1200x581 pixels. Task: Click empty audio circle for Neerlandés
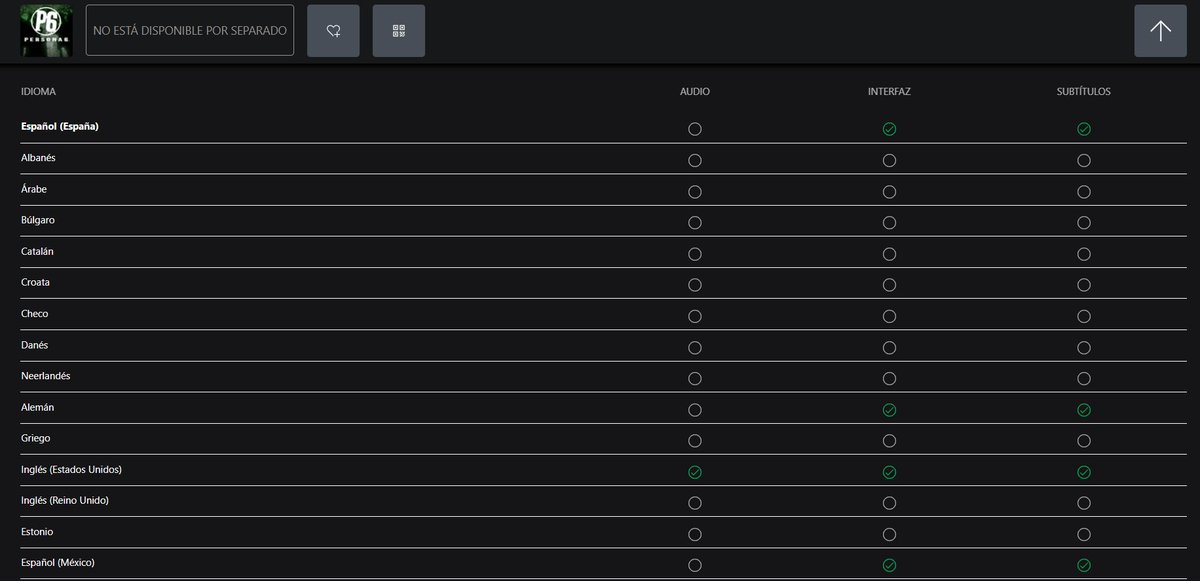coord(695,378)
